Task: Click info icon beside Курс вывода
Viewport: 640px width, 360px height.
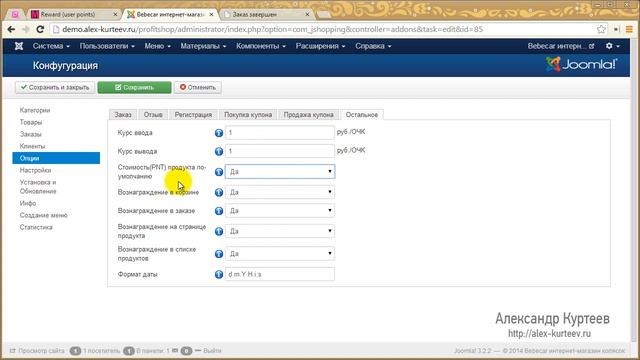Action: (219, 151)
